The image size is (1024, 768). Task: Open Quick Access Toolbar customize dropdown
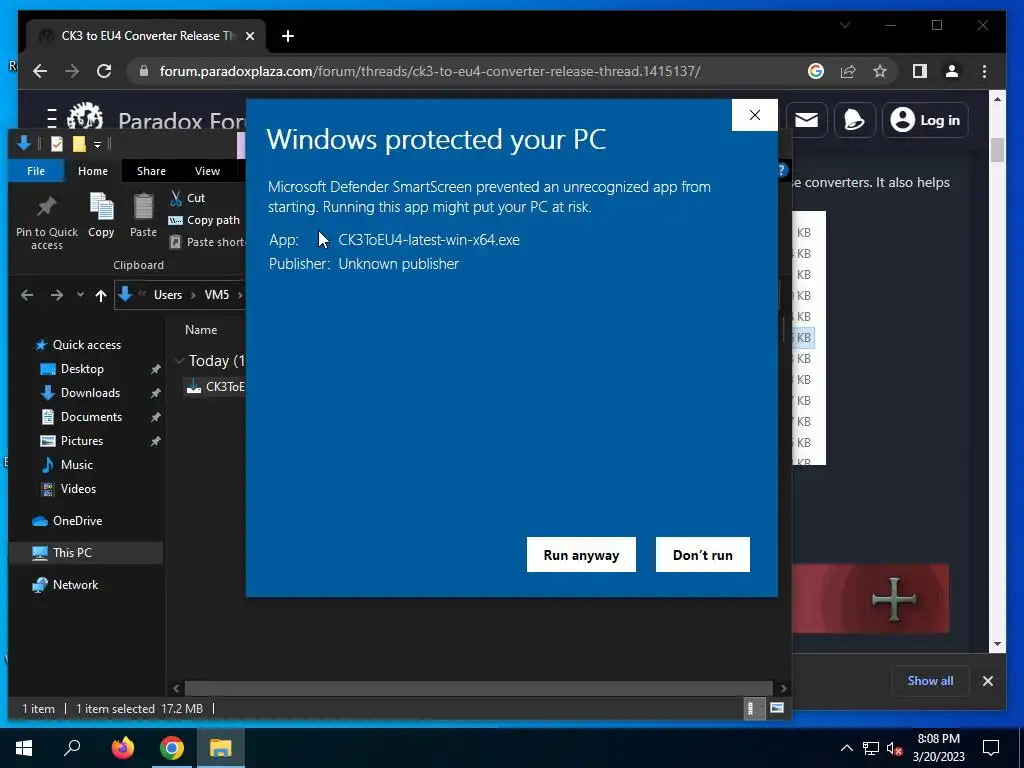97,144
